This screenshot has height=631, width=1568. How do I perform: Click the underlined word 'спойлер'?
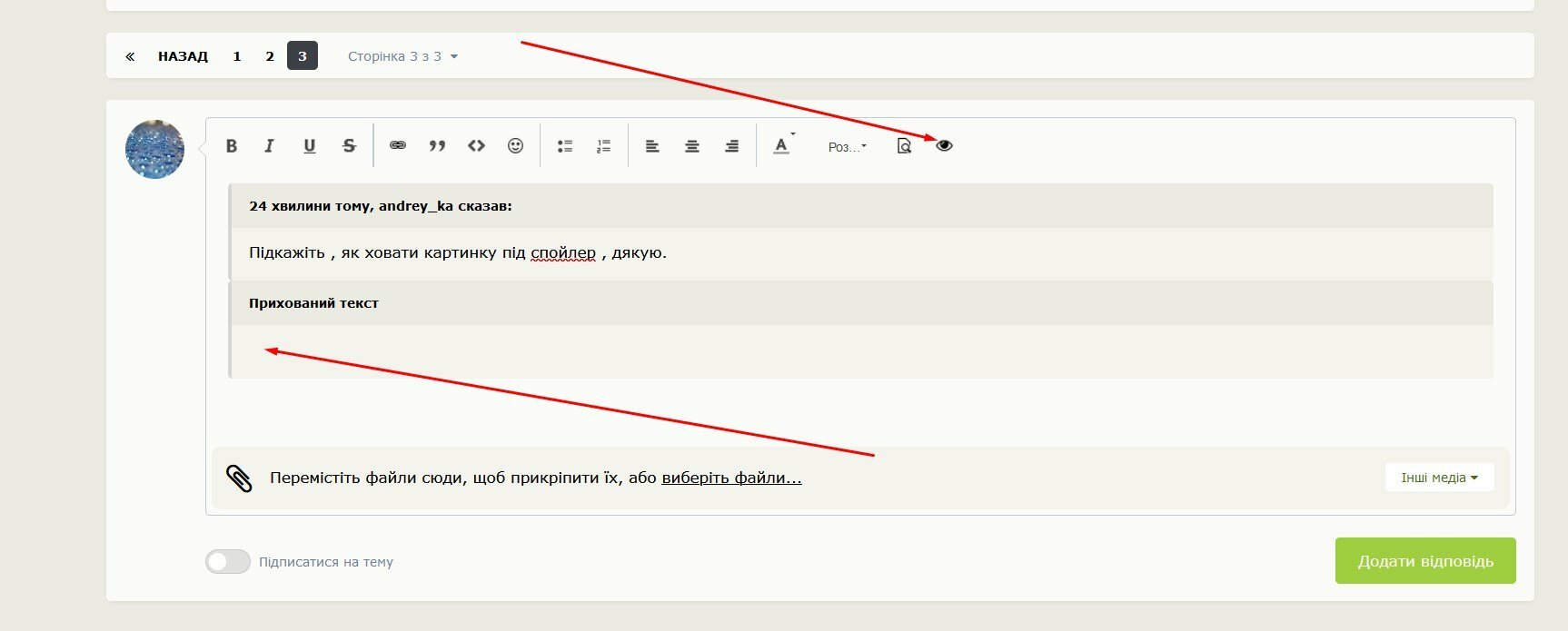tap(563, 252)
